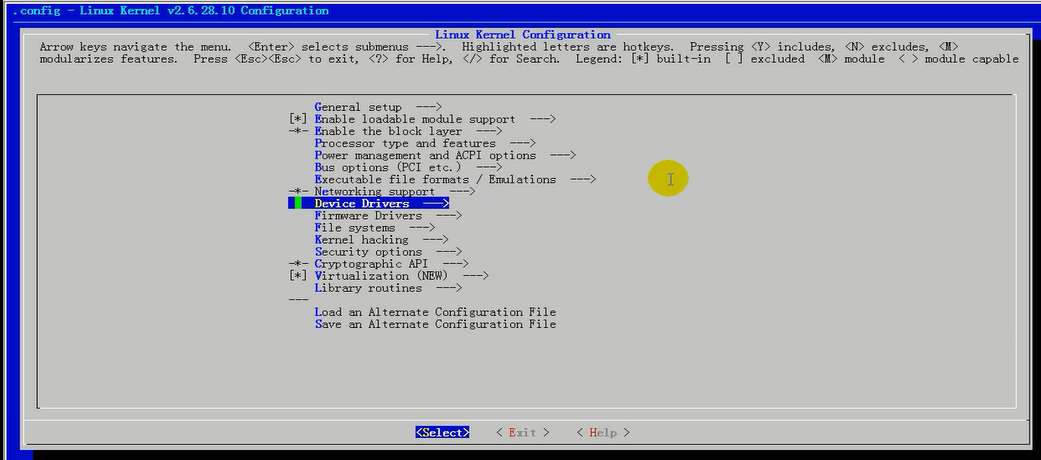The width and height of the screenshot is (1041, 460).
Task: Toggle the Virtualization (NEW) checkbox
Action: pos(297,276)
